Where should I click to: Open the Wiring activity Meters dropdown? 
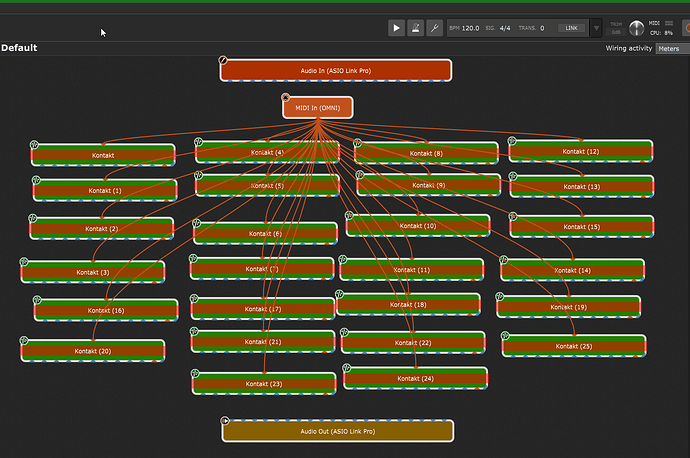672,49
